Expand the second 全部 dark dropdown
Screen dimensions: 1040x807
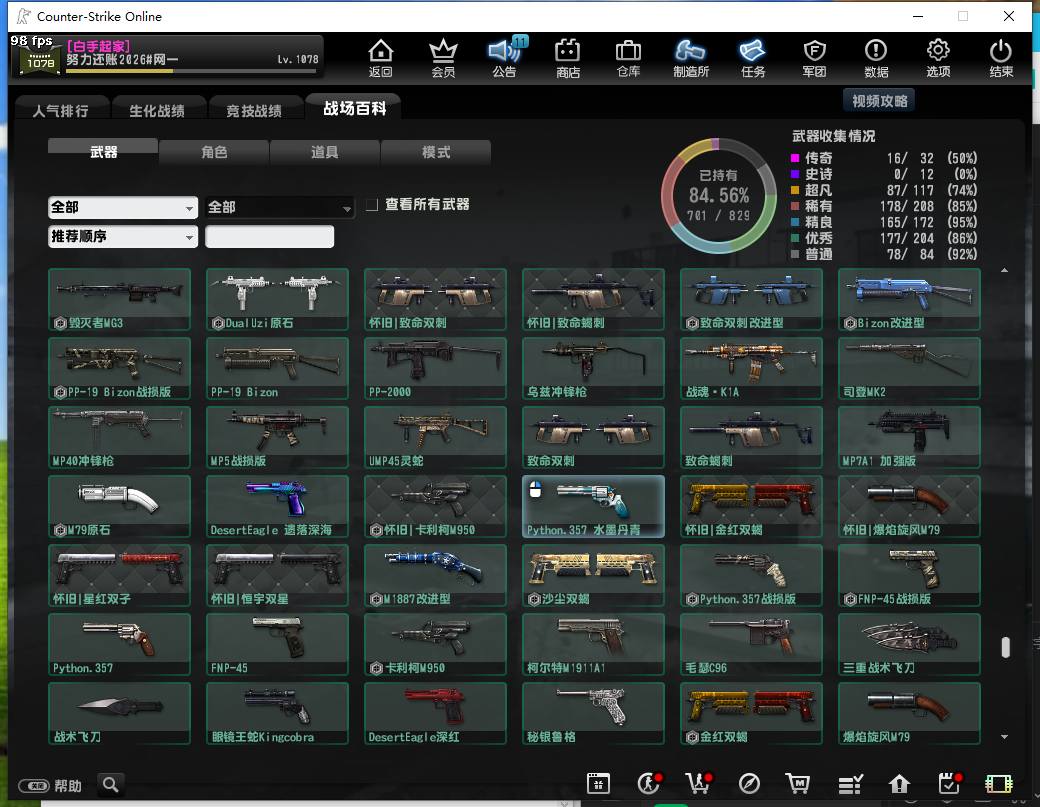click(280, 208)
